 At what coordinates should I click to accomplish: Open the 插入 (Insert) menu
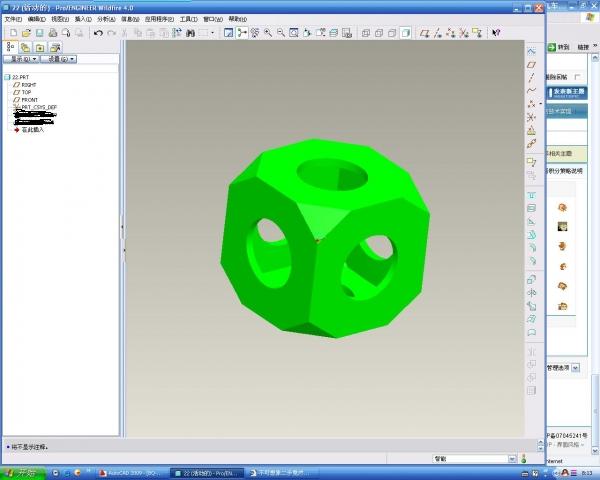point(83,19)
